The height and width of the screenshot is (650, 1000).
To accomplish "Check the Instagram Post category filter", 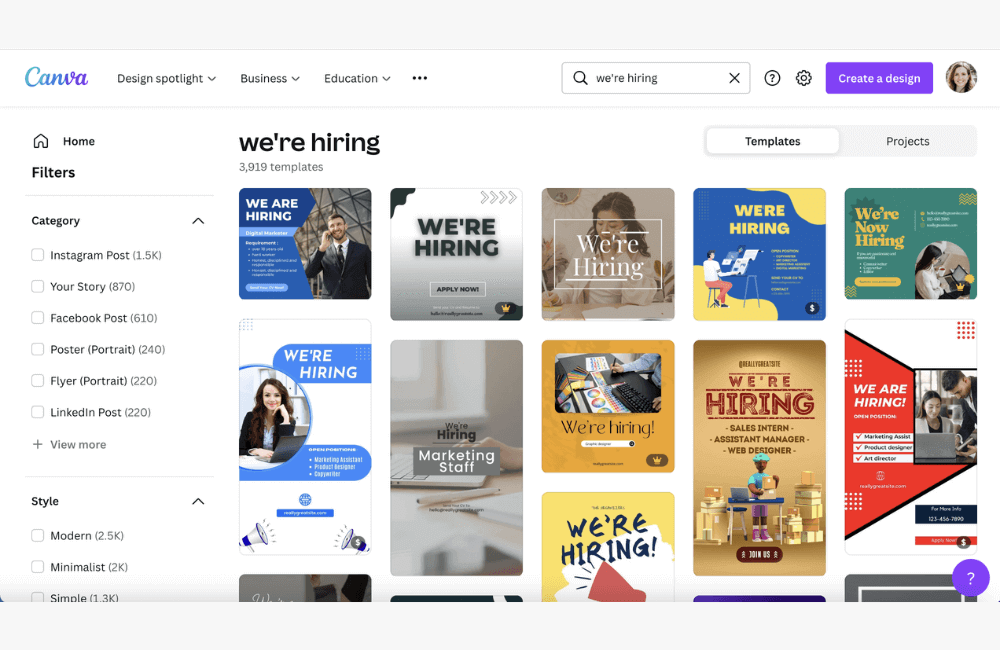I will pyautogui.click(x=40, y=255).
